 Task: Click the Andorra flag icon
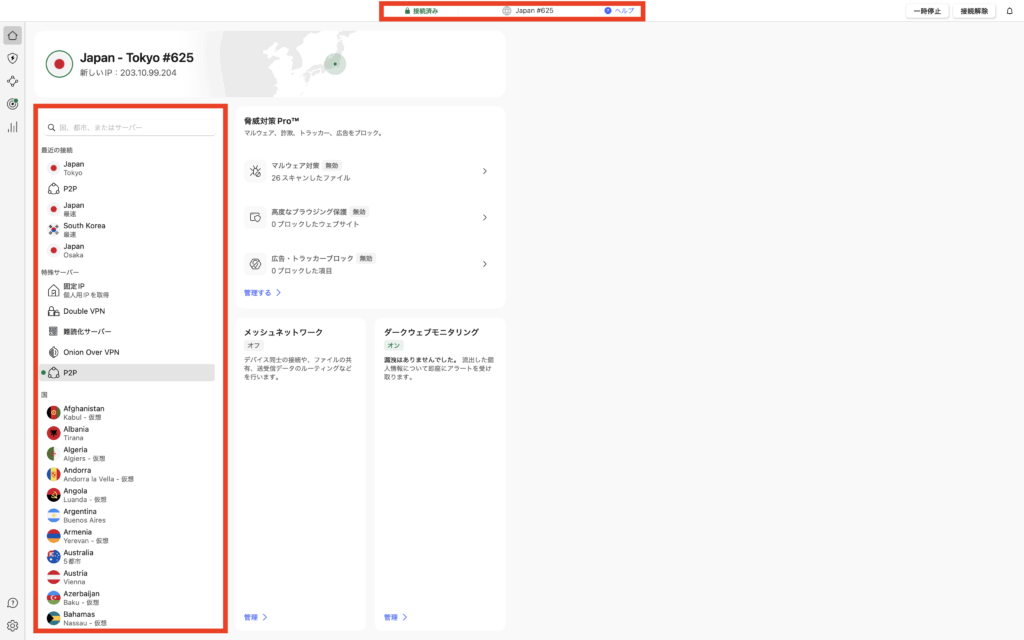point(54,474)
